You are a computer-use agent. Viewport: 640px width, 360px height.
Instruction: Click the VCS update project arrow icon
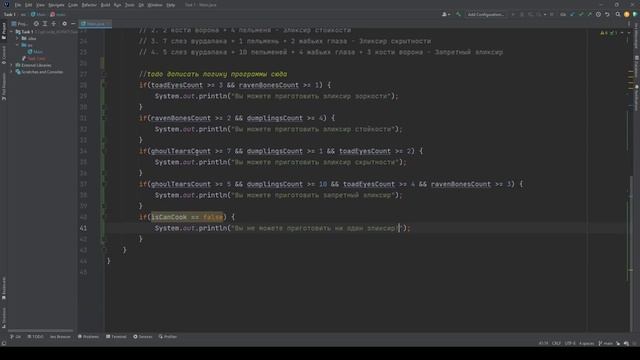[x=572, y=14]
